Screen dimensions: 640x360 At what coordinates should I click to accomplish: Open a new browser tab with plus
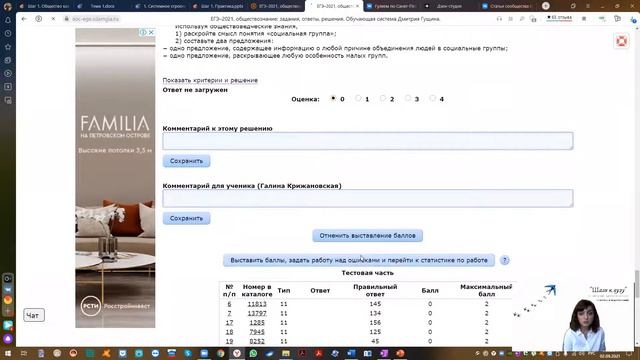(546, 6)
